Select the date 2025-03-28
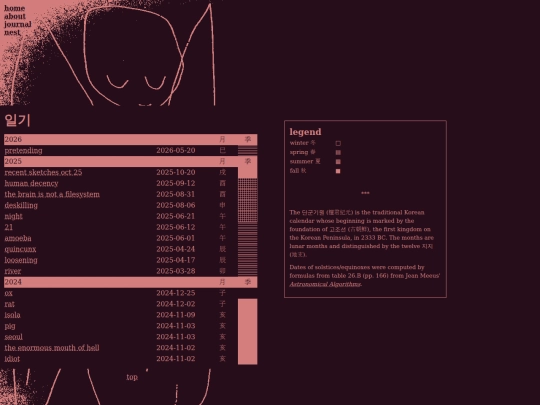Viewport: 540px width, 405px height. coord(176,271)
